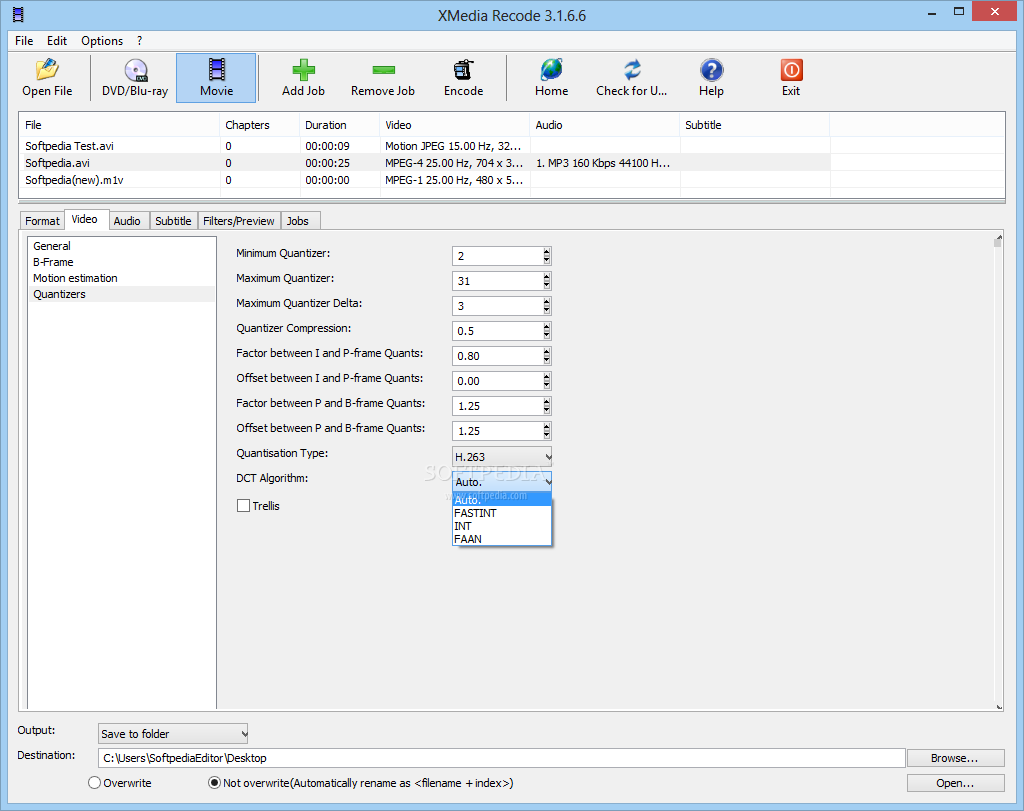Viewport: 1024px width, 811px height.
Task: Switch to the Filters/Preview tab
Action: [238, 221]
